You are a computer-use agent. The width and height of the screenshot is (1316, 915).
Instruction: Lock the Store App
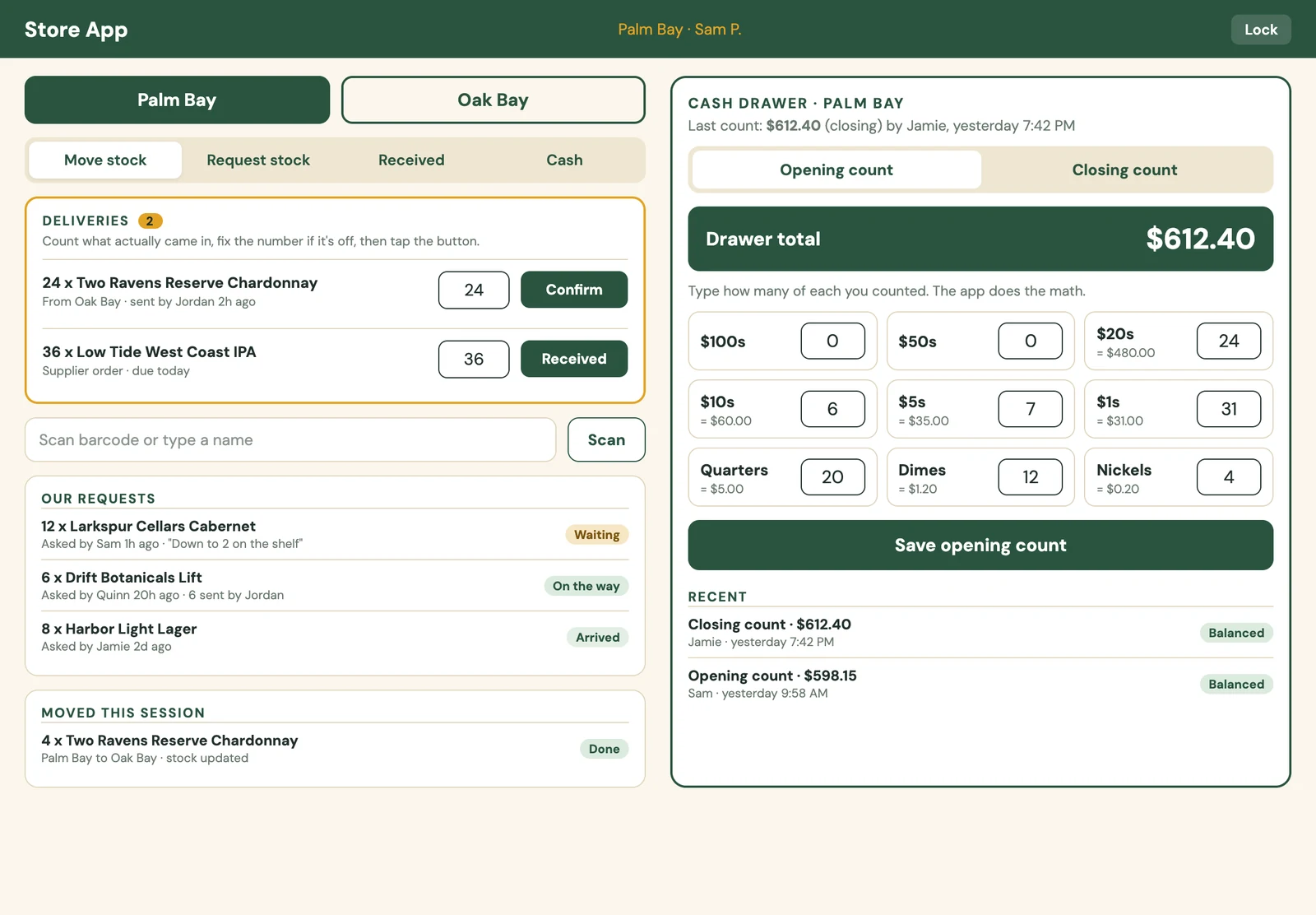1260,30
